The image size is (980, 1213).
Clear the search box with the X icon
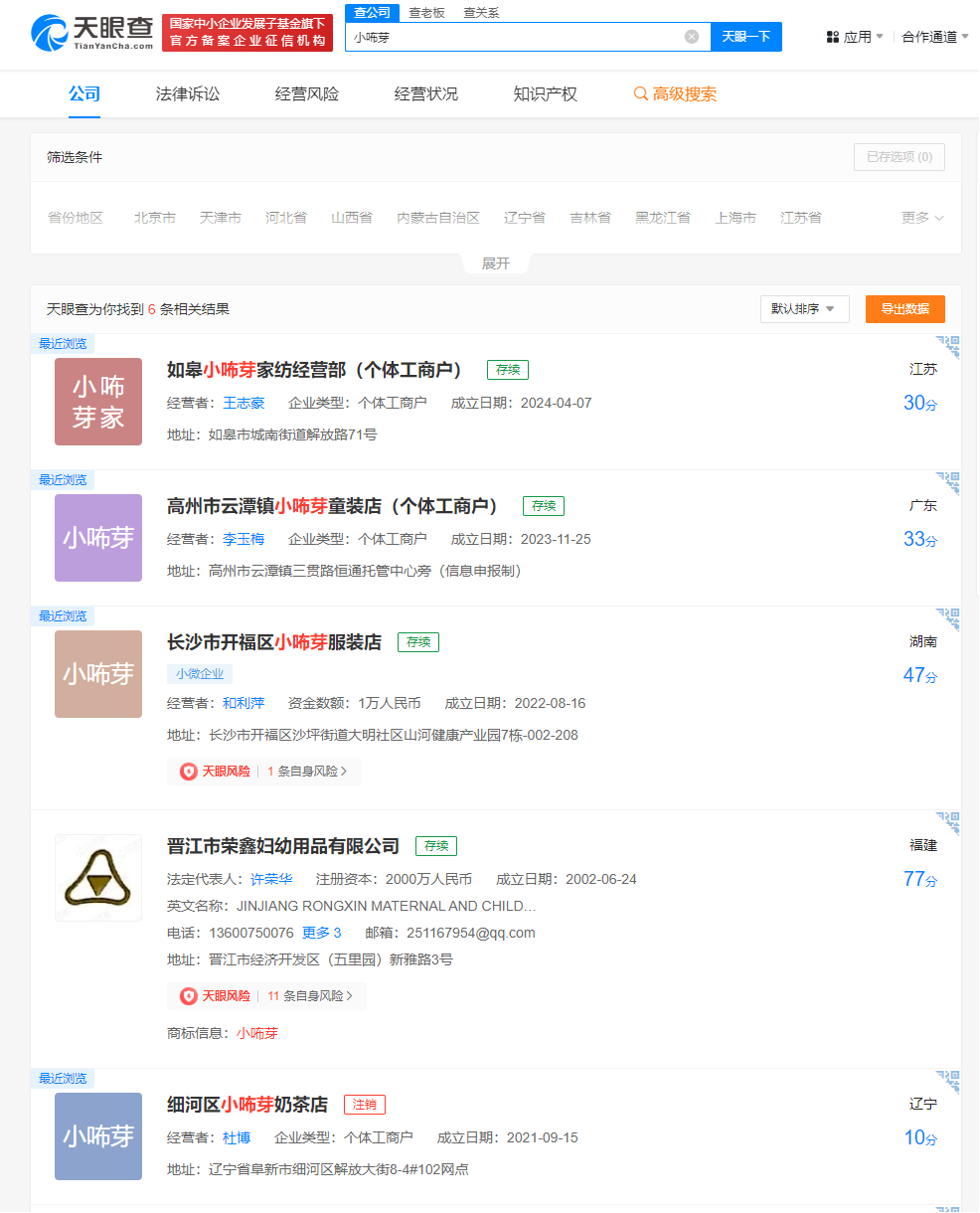click(692, 37)
